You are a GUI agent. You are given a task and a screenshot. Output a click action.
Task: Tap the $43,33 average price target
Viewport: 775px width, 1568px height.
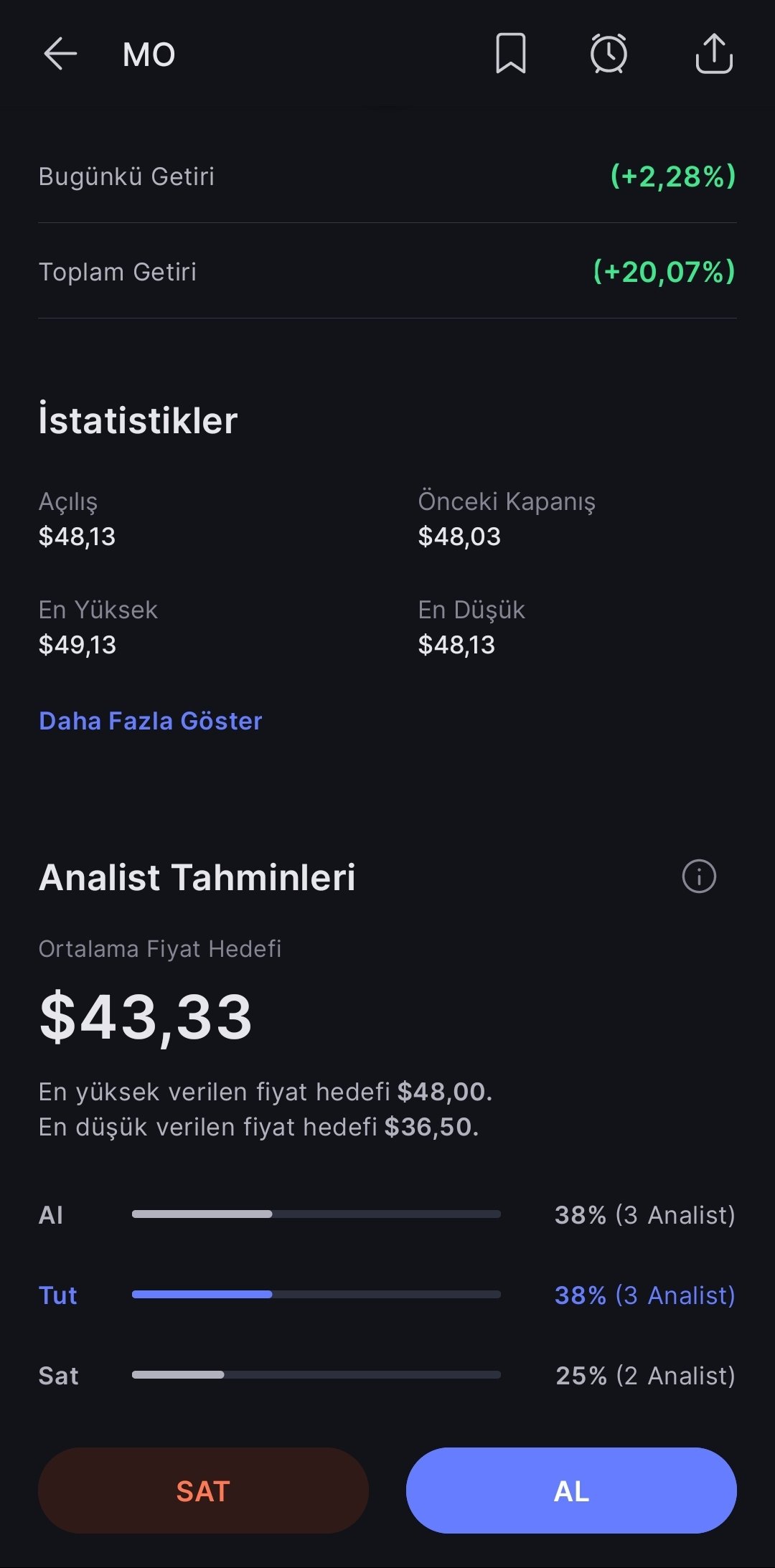pyautogui.click(x=146, y=1017)
